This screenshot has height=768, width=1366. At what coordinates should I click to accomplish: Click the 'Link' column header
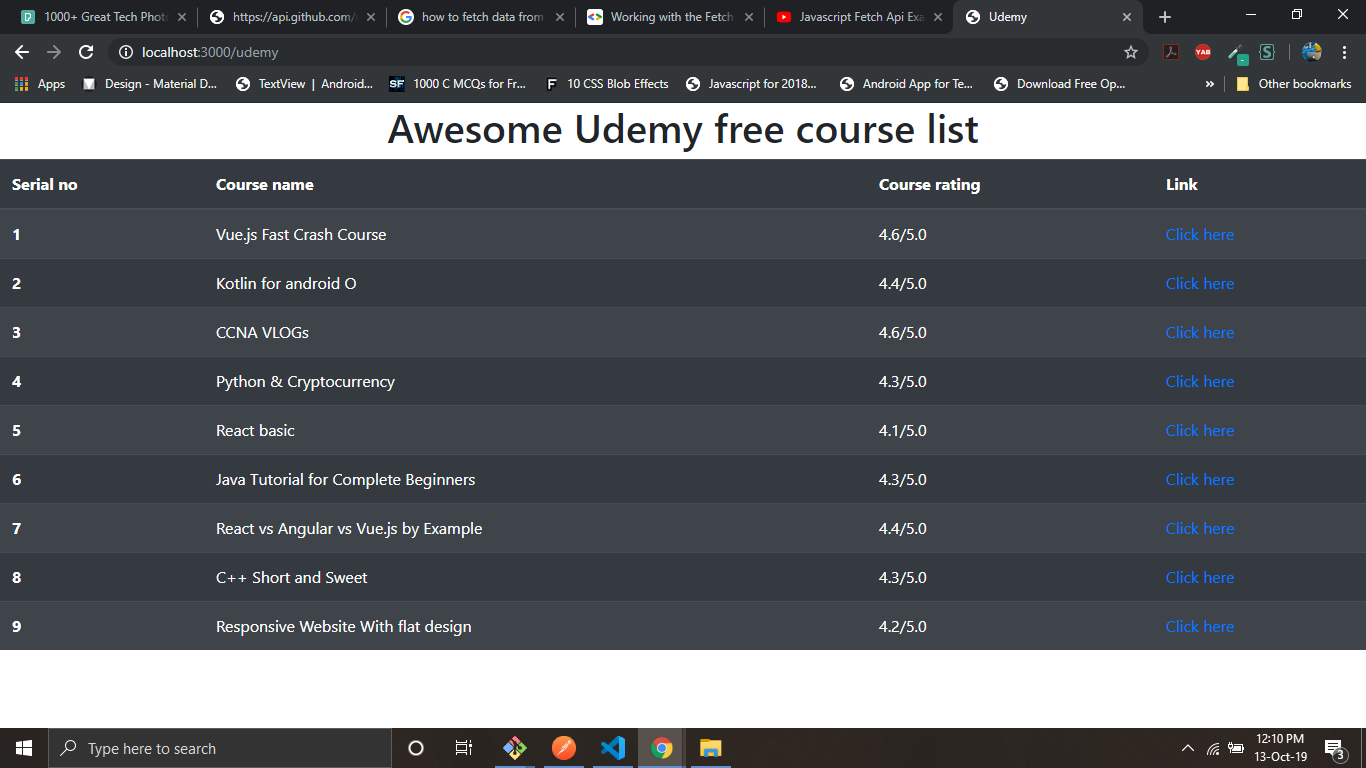click(x=1181, y=185)
